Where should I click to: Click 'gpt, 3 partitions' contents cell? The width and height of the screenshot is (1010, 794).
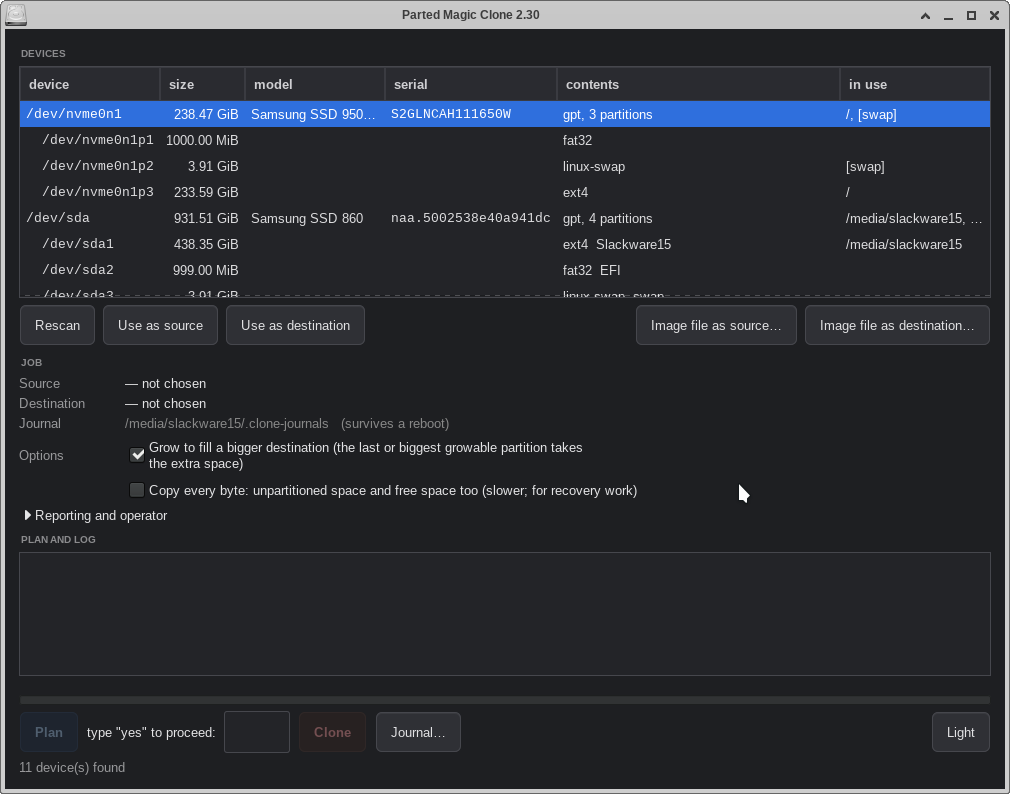tap(607, 115)
